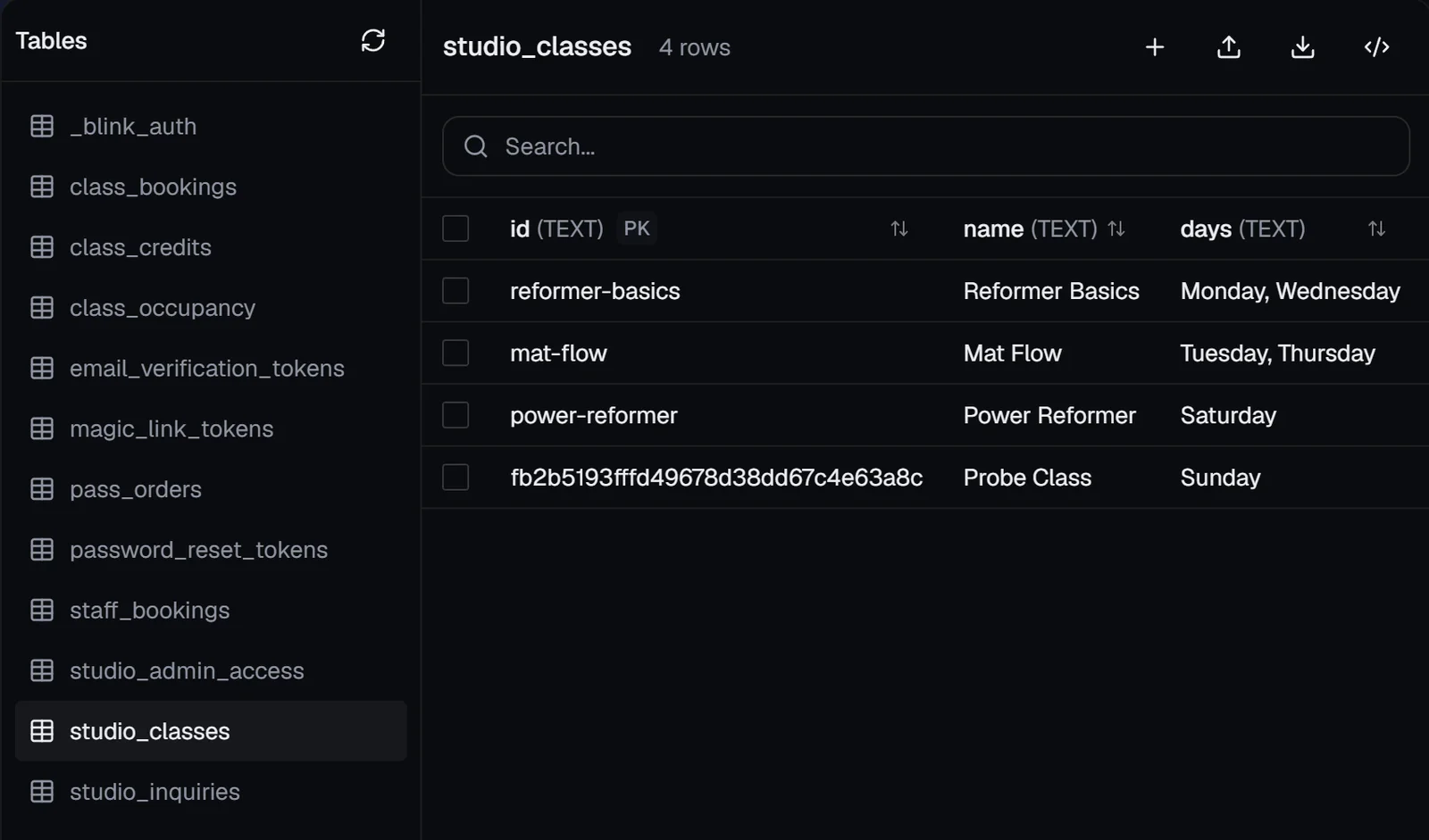
Task: Check the Probe Class row checkbox
Action: tap(455, 478)
